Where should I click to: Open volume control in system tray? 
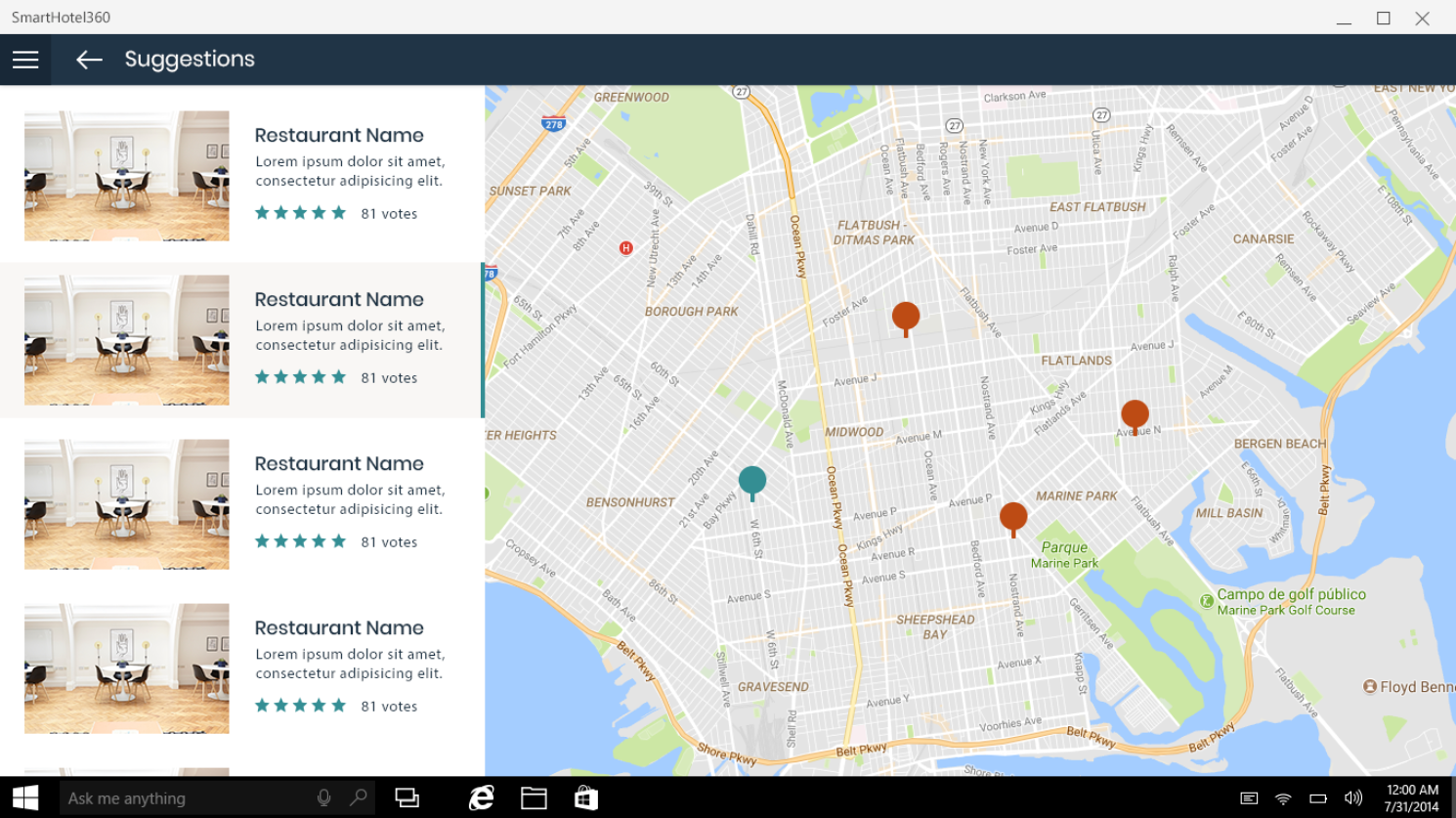pos(1353,798)
